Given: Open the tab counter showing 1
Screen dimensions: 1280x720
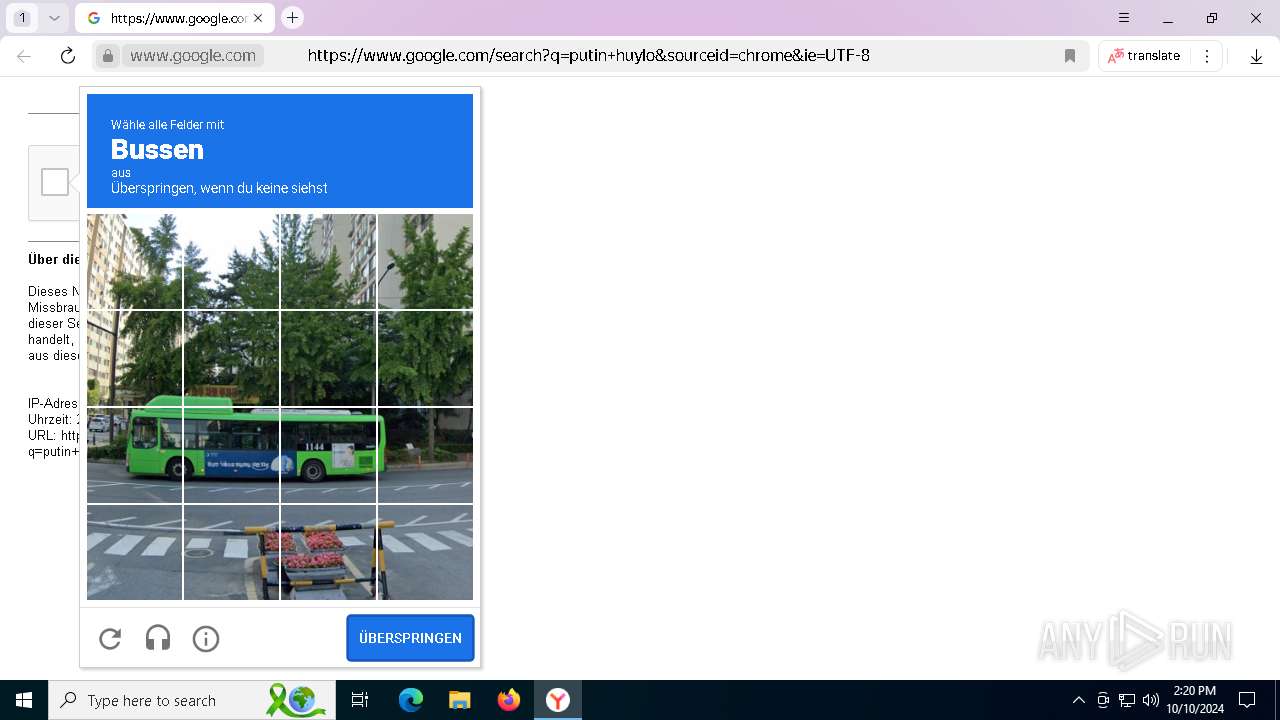Looking at the screenshot, I should coord(22,18).
